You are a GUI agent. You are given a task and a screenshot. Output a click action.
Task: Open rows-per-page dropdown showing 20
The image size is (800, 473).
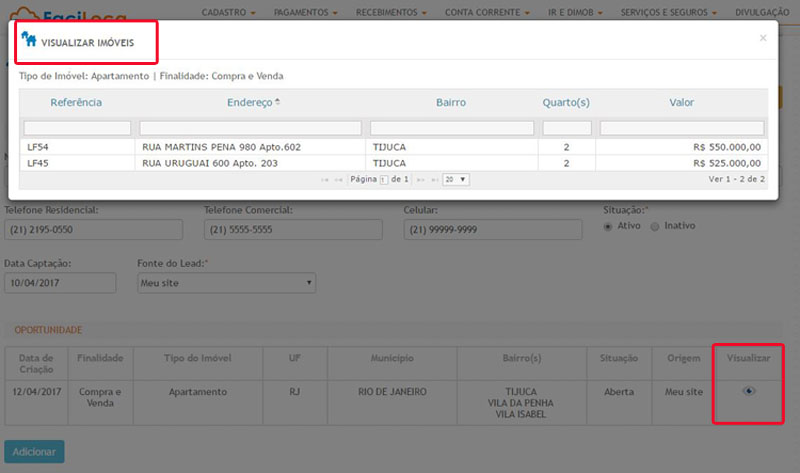pyautogui.click(x=456, y=180)
